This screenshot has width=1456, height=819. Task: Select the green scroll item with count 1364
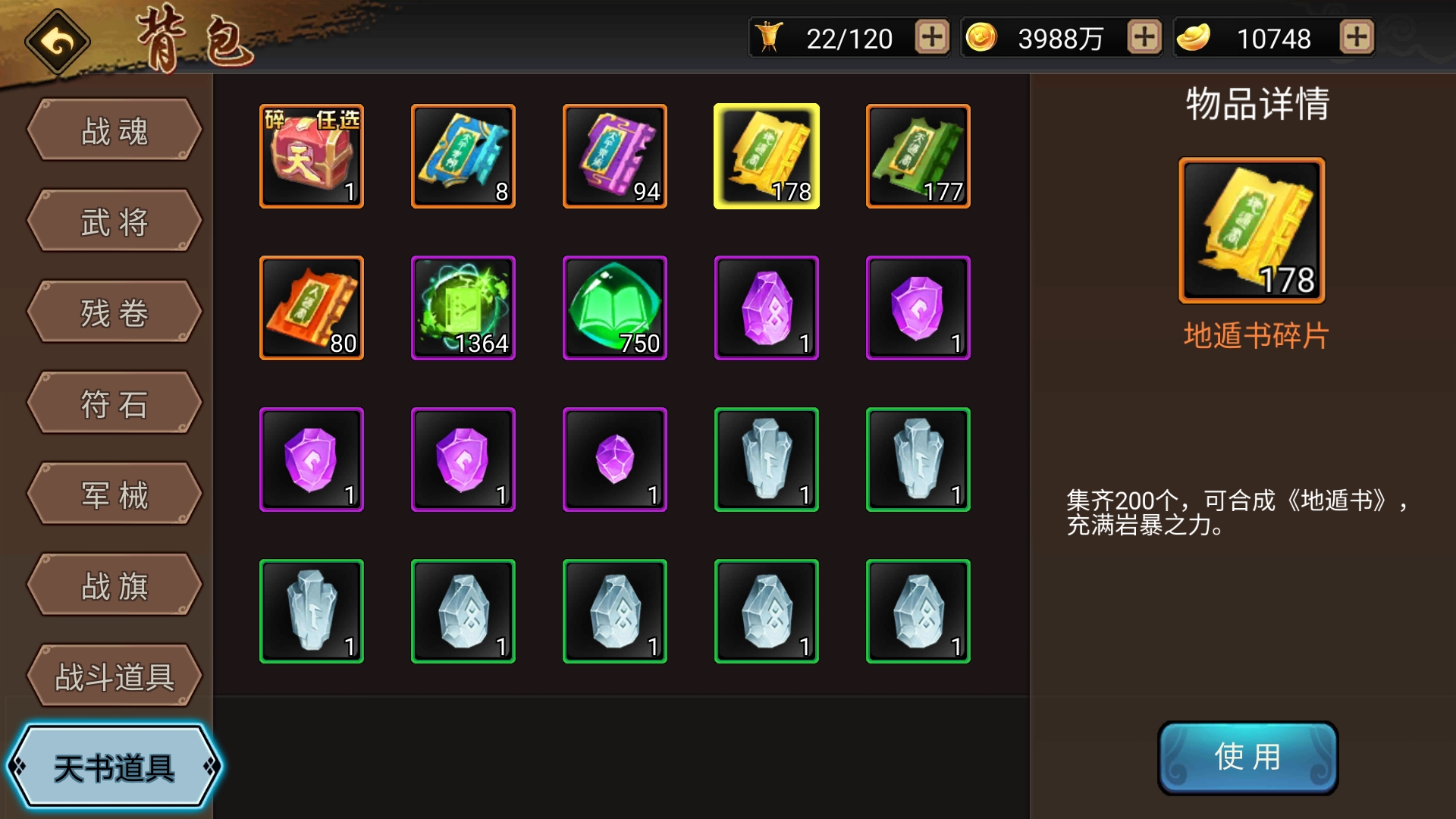point(463,308)
